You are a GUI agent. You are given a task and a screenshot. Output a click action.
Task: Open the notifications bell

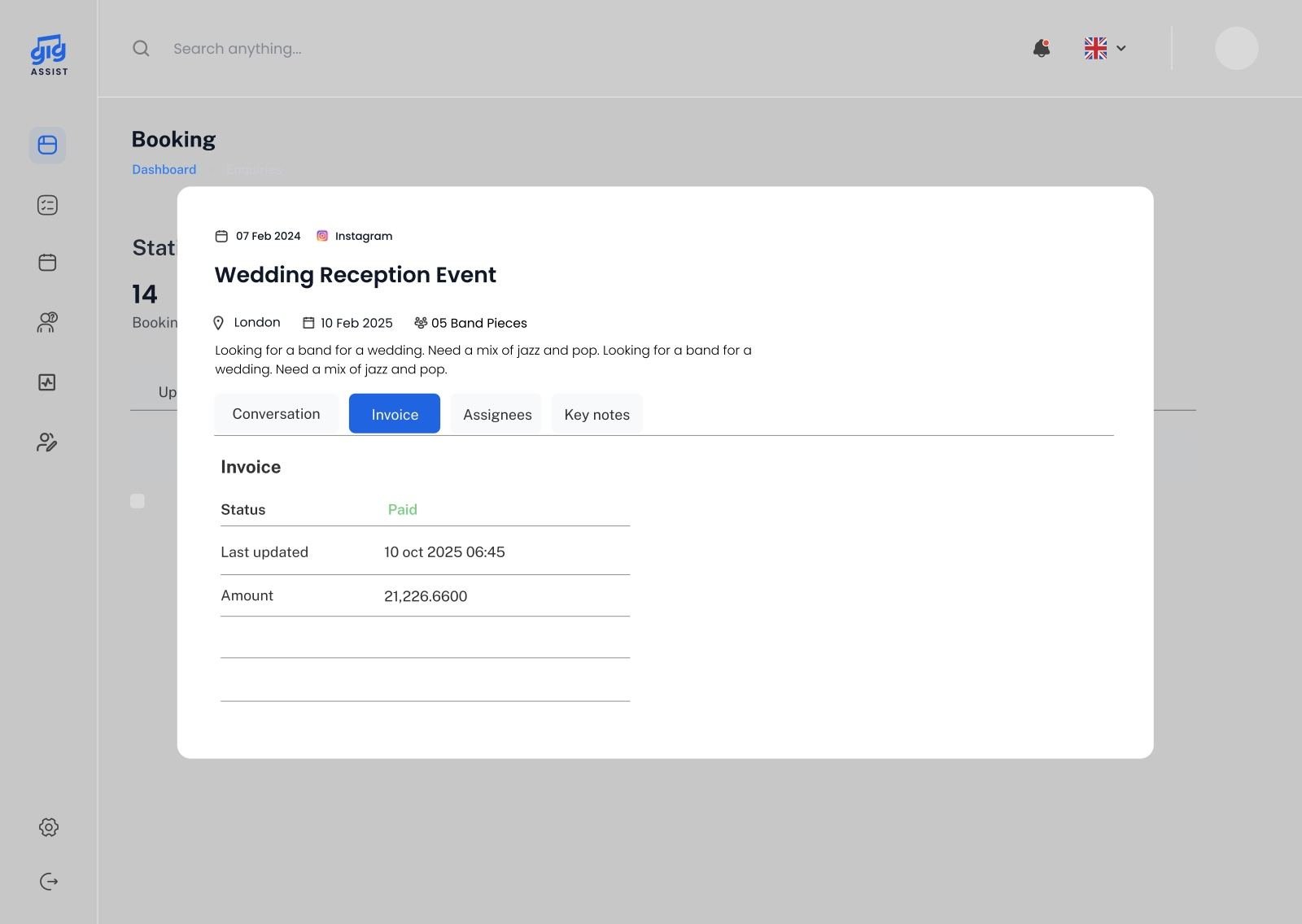point(1042,48)
